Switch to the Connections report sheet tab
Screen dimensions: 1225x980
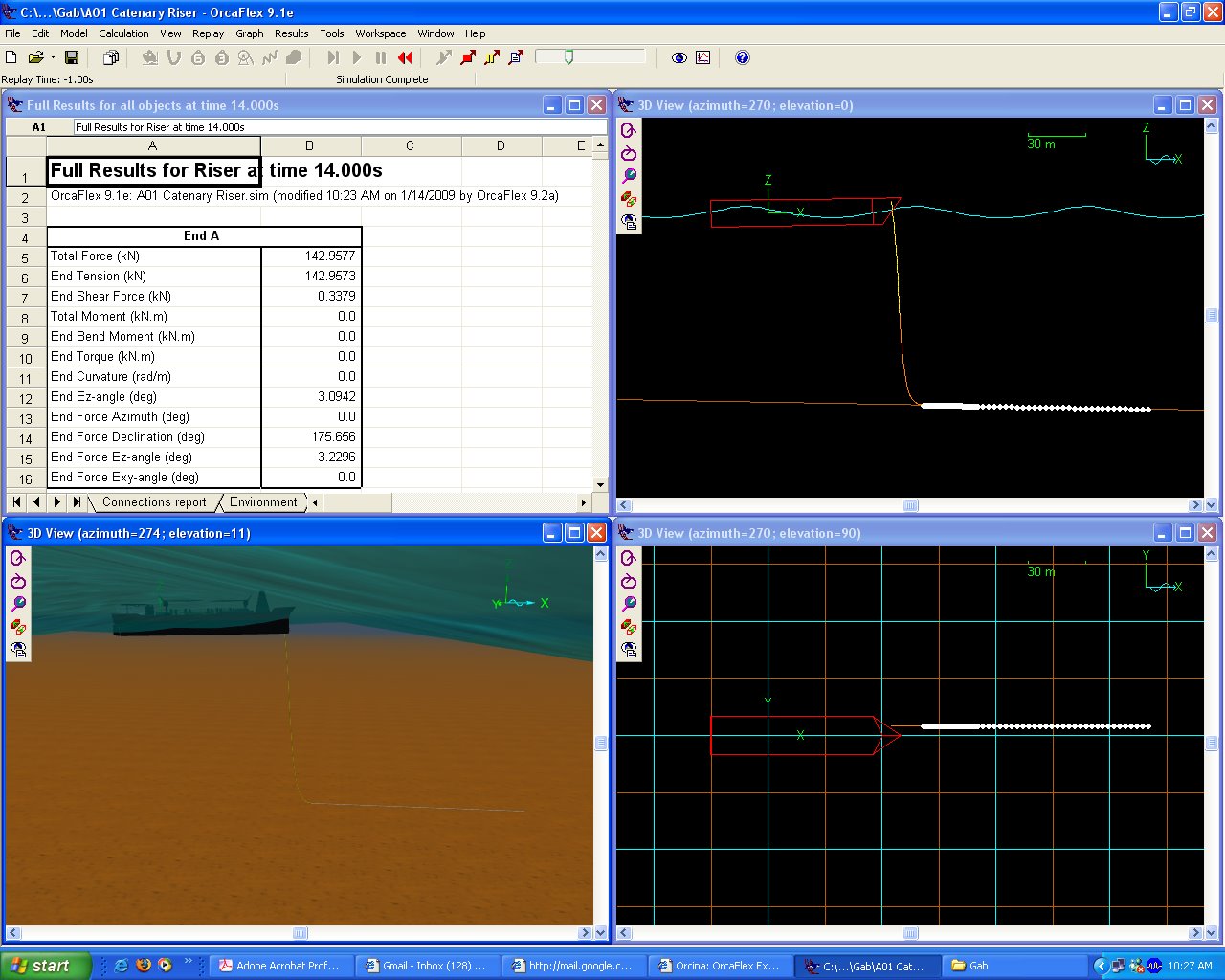154,502
